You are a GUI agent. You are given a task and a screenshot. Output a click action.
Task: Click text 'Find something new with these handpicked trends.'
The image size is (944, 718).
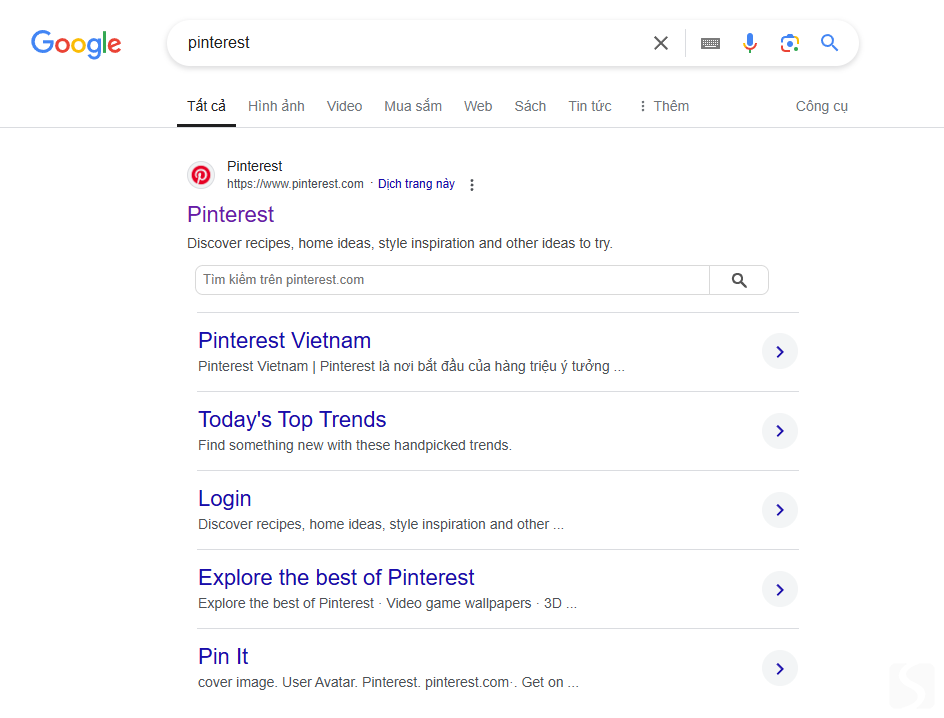coord(355,445)
